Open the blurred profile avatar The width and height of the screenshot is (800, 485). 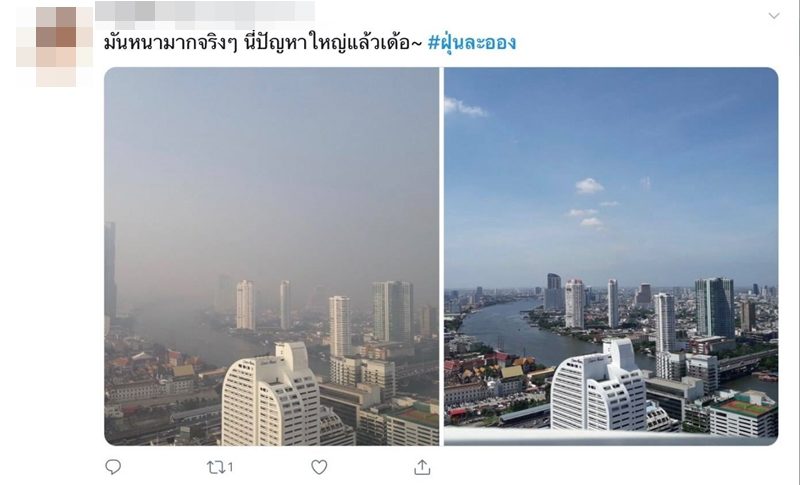pyautogui.click(x=55, y=46)
